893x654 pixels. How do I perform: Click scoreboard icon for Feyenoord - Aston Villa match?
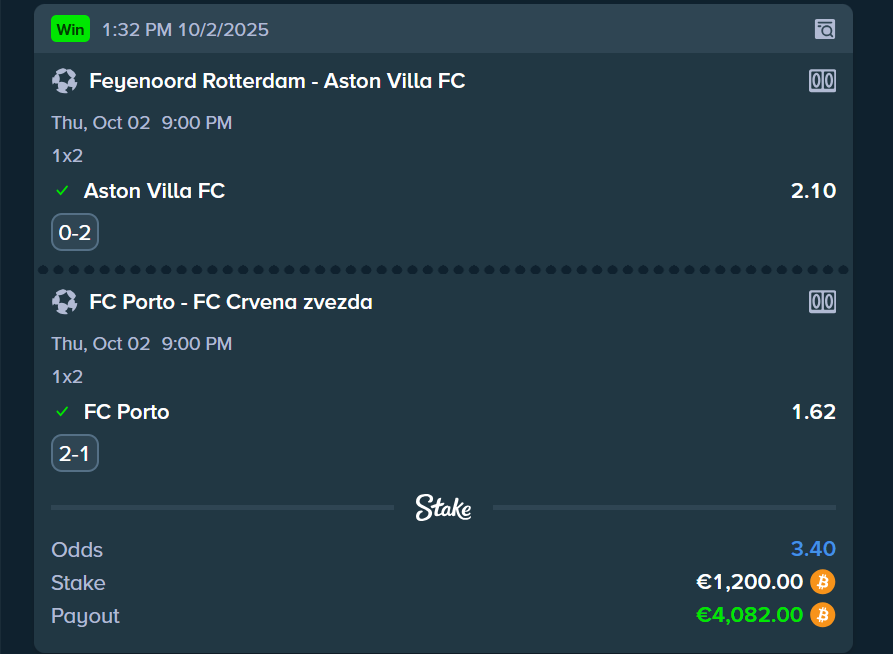coord(822,81)
